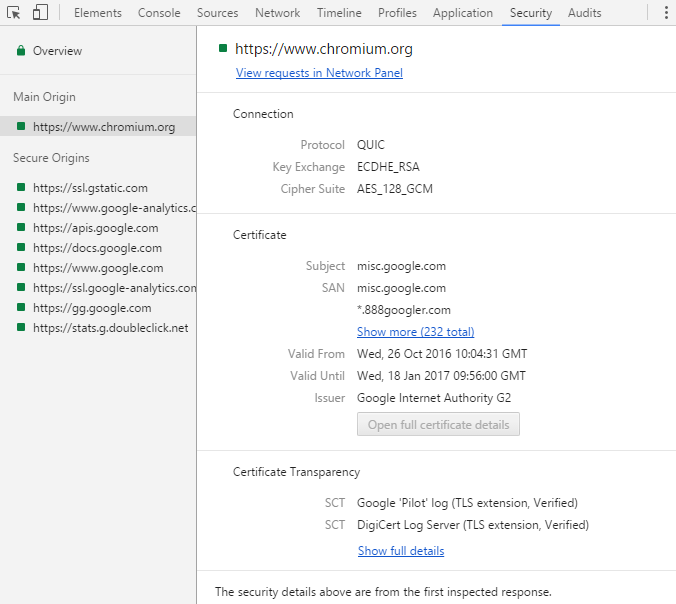This screenshot has height=604, width=676.
Task: Open the Elements tab
Action: pos(98,13)
